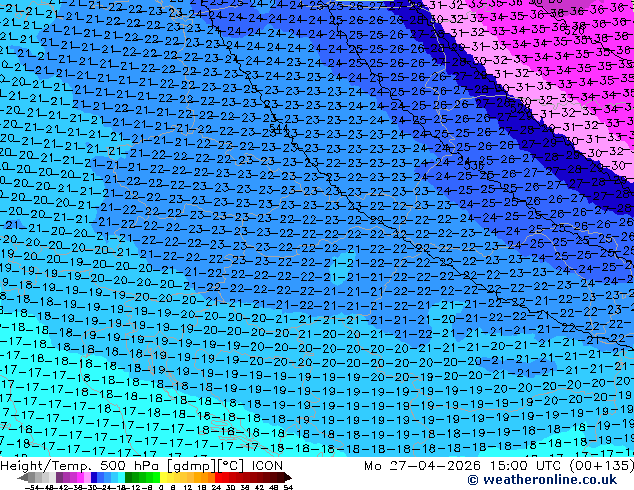This screenshot has height=490, width=634.
Task: Pick the bright green legend swatch before yellow
Action: [x=156, y=477]
